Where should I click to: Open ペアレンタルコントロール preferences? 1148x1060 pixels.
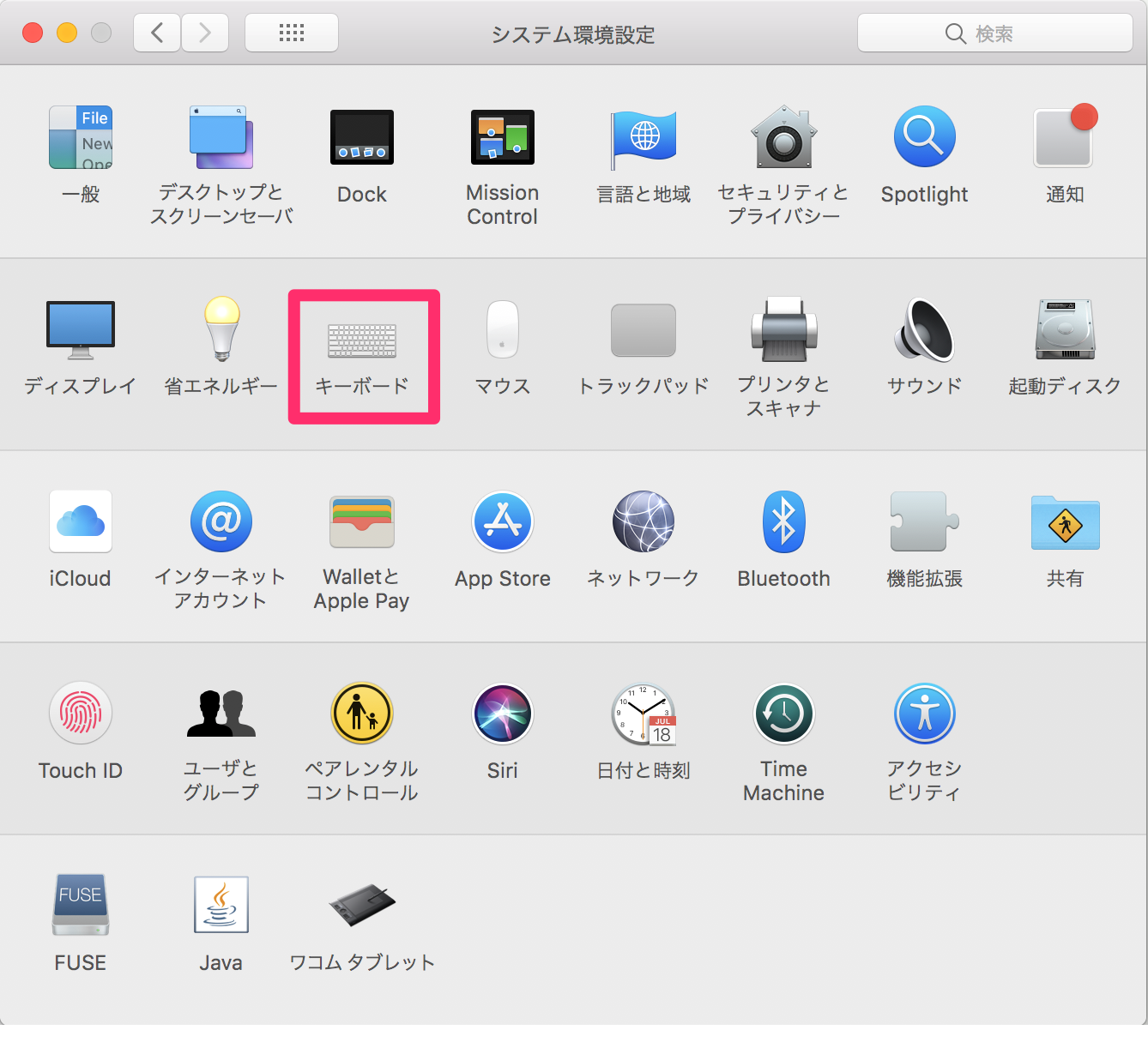[x=362, y=714]
